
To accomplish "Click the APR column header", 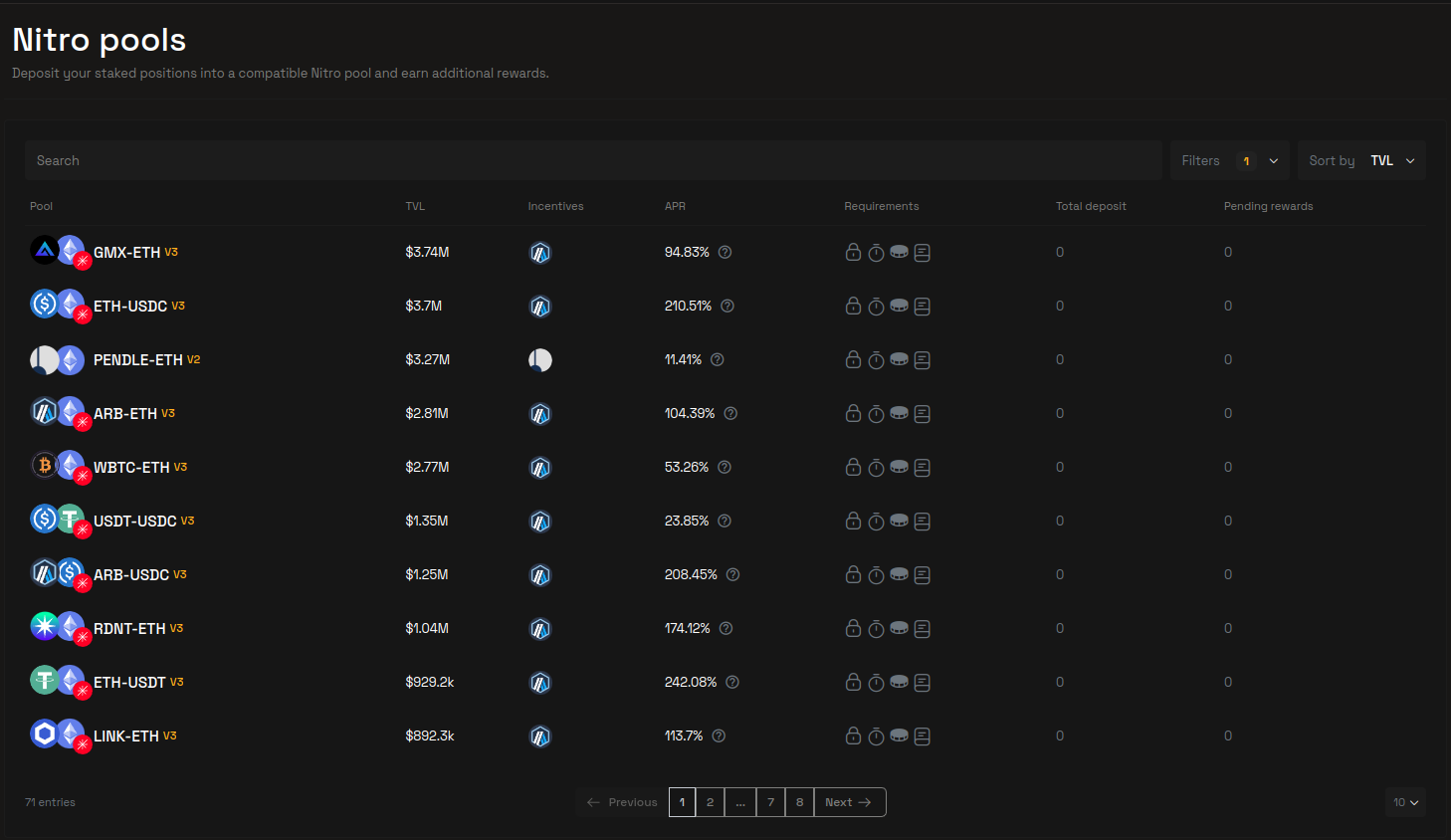I will 675,206.
